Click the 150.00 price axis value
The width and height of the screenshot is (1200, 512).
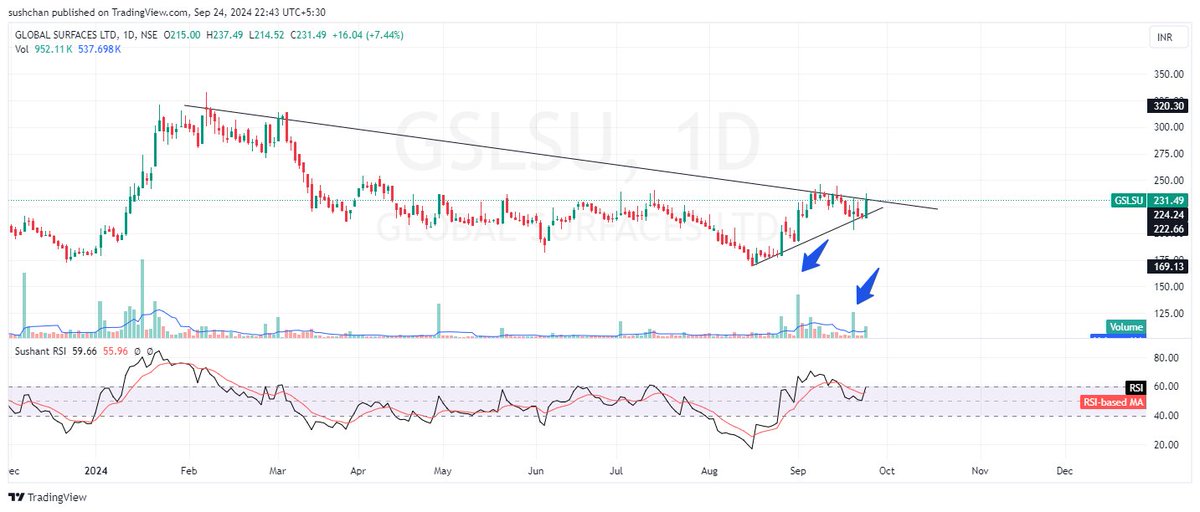coord(1169,287)
